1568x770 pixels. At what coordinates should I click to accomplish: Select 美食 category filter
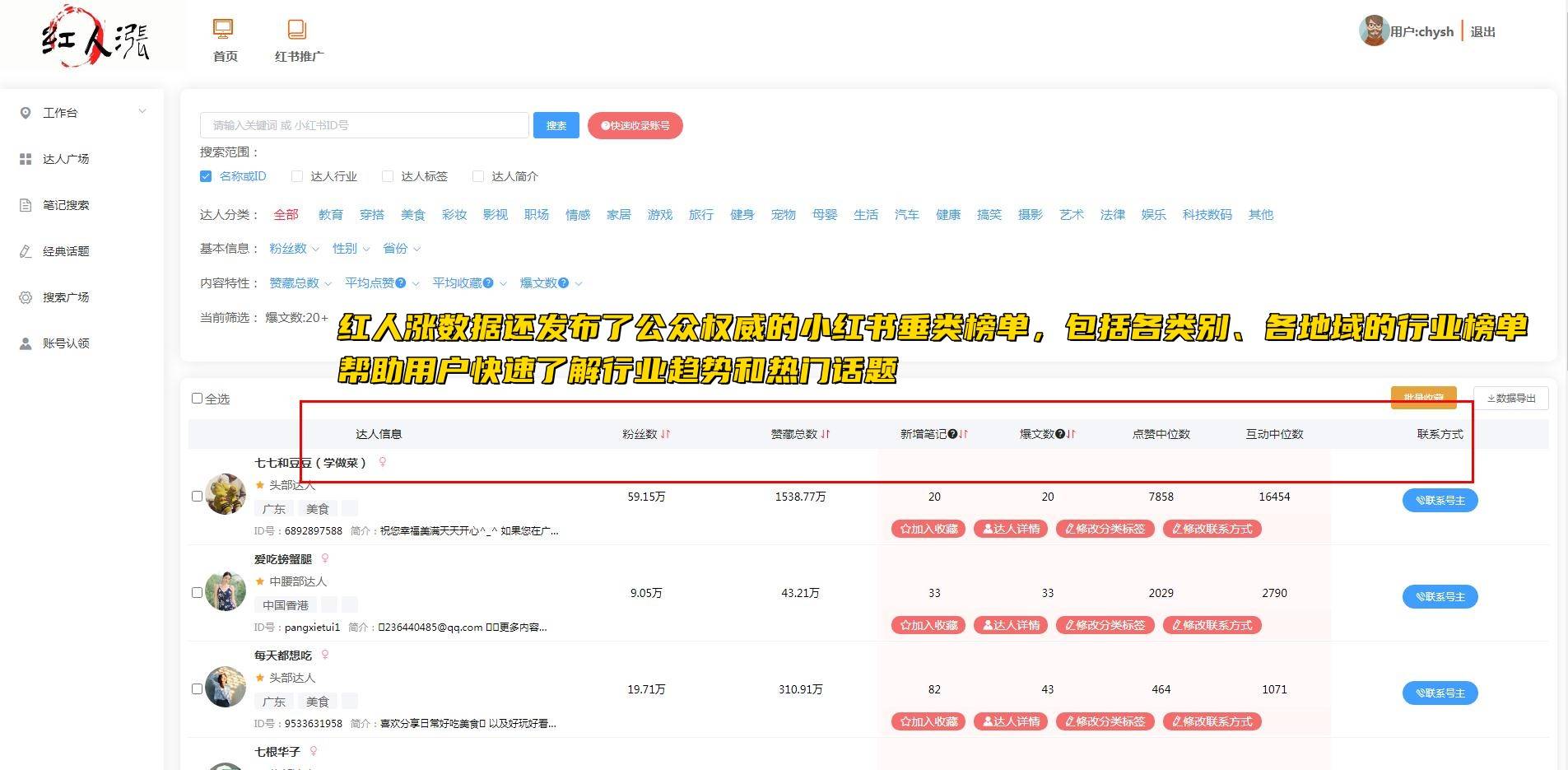pos(413,215)
